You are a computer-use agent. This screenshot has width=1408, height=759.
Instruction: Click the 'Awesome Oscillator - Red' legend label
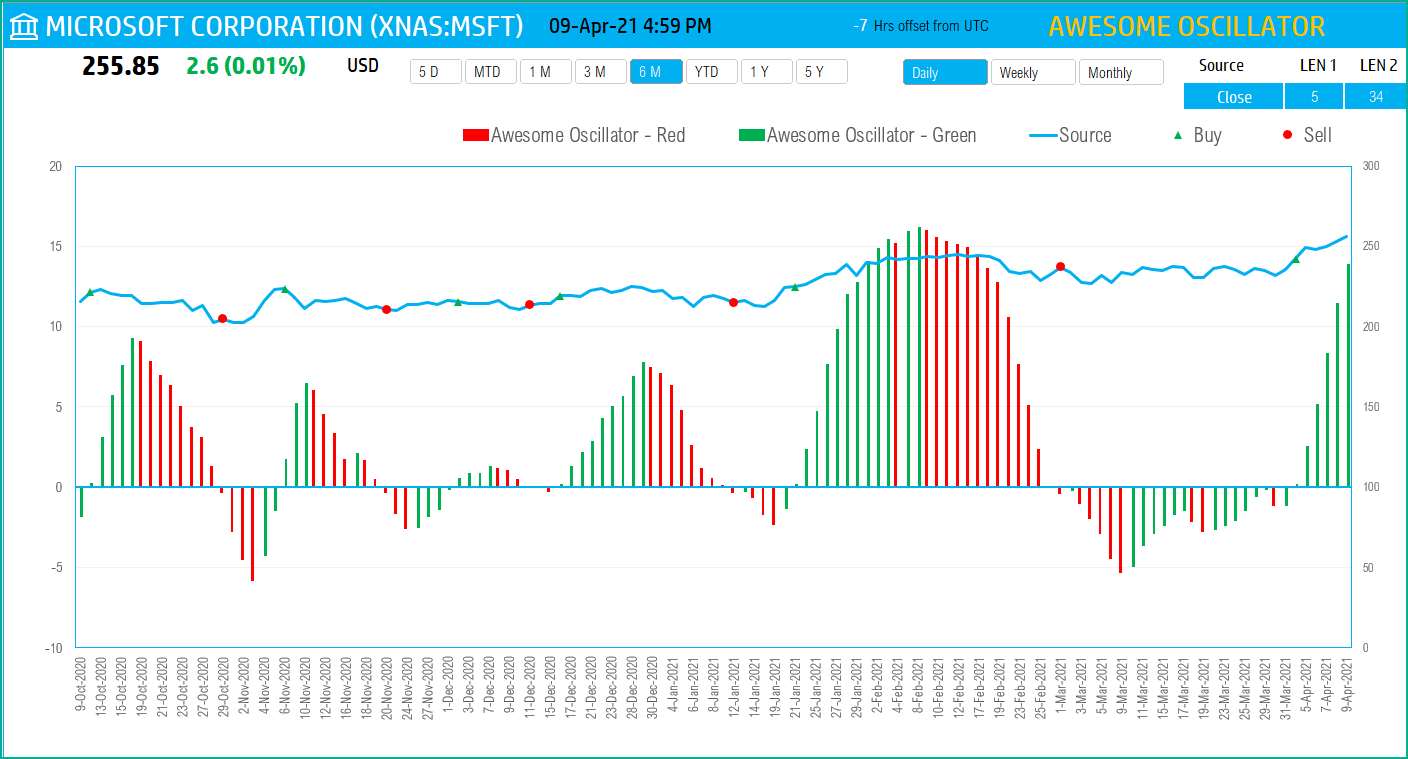[x=588, y=135]
